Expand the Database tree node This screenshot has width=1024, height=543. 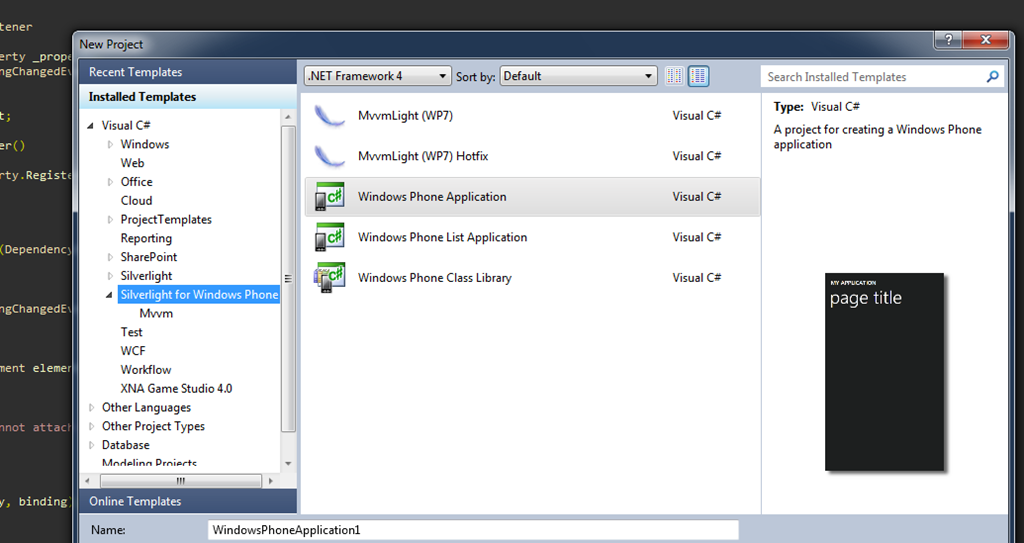tap(91, 446)
